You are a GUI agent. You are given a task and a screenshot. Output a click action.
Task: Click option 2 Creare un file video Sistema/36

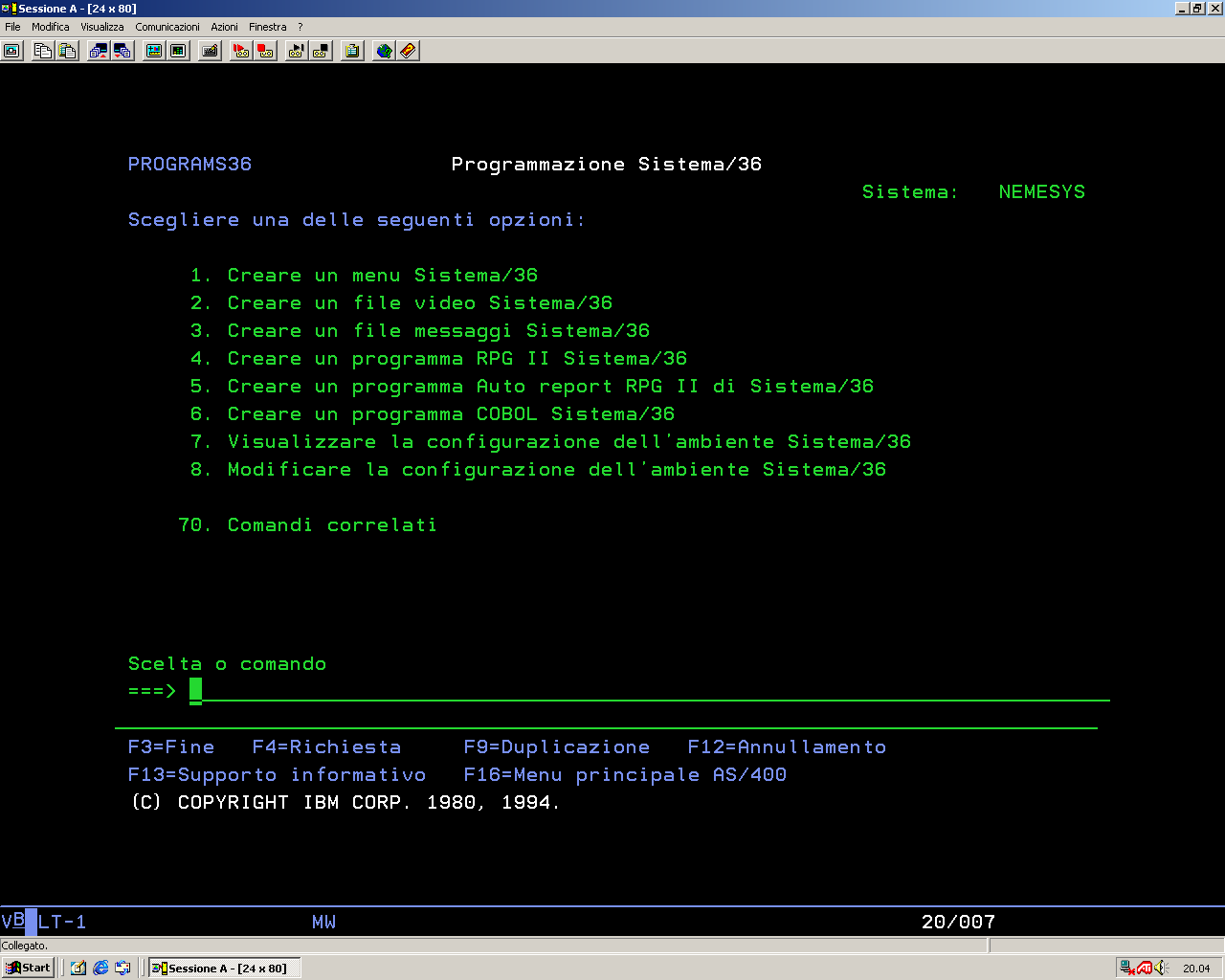click(x=401, y=303)
